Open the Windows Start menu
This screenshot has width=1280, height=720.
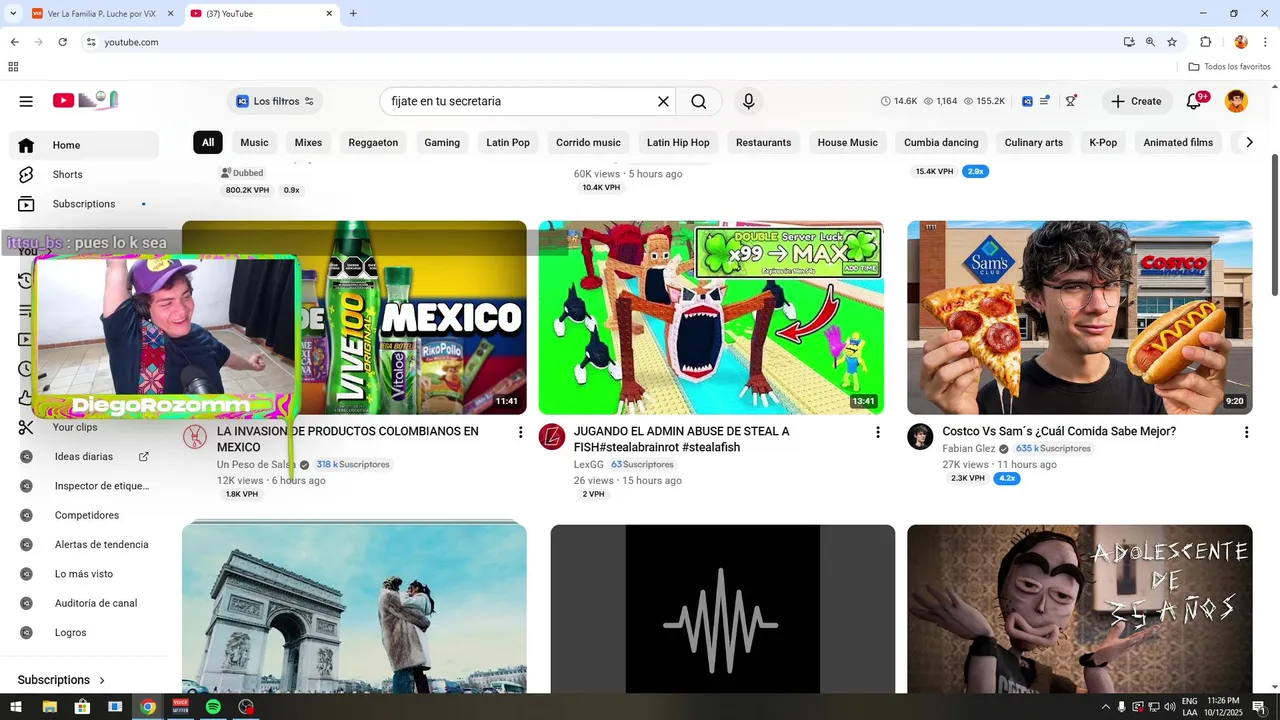pos(16,707)
